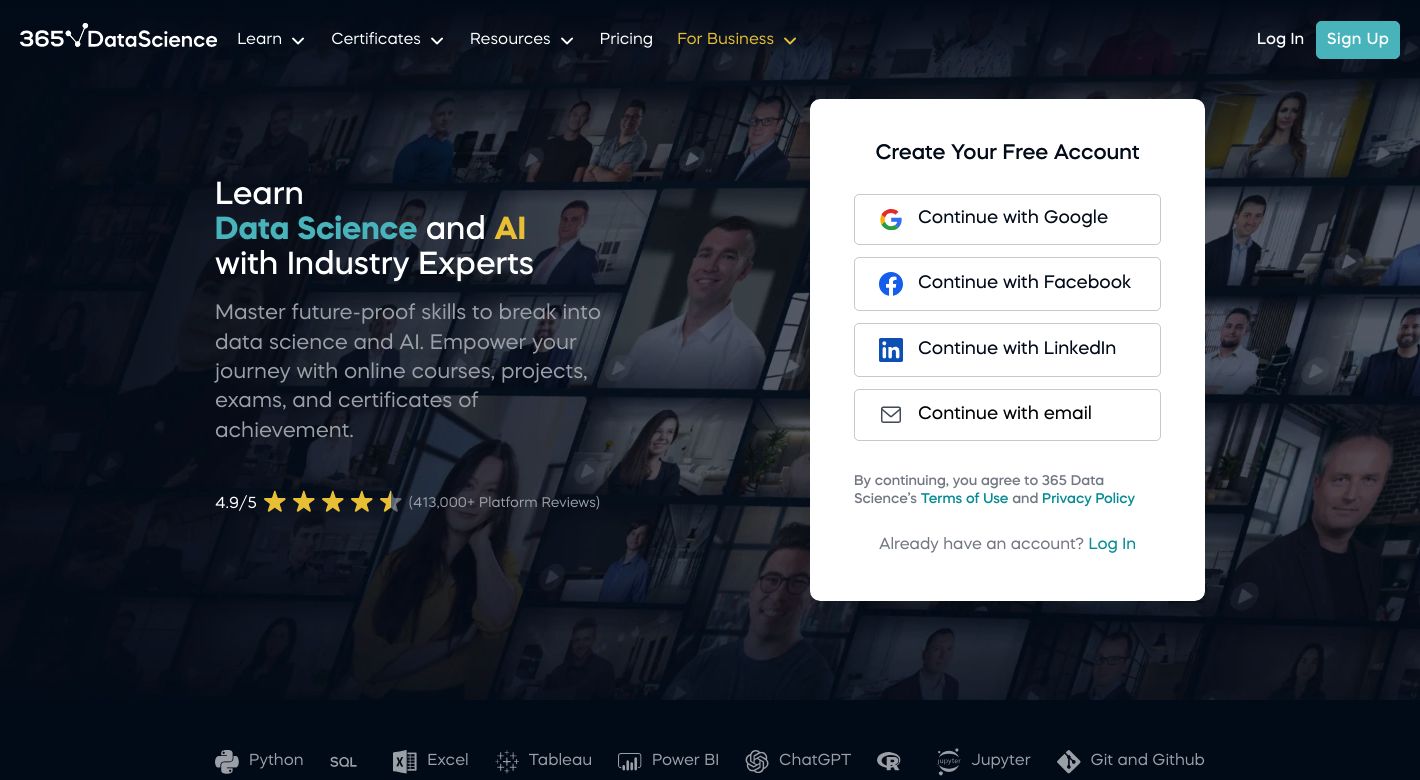The height and width of the screenshot is (780, 1420).
Task: Click the Jupyter label text
Action: (1001, 760)
